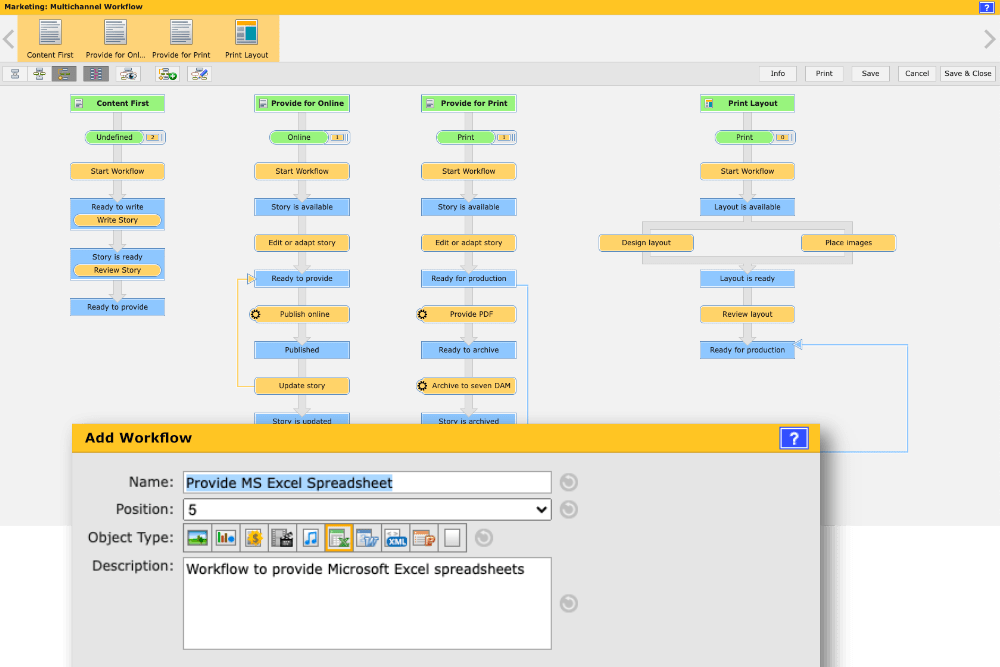Click the edit workflow toolbar icon

[x=198, y=73]
